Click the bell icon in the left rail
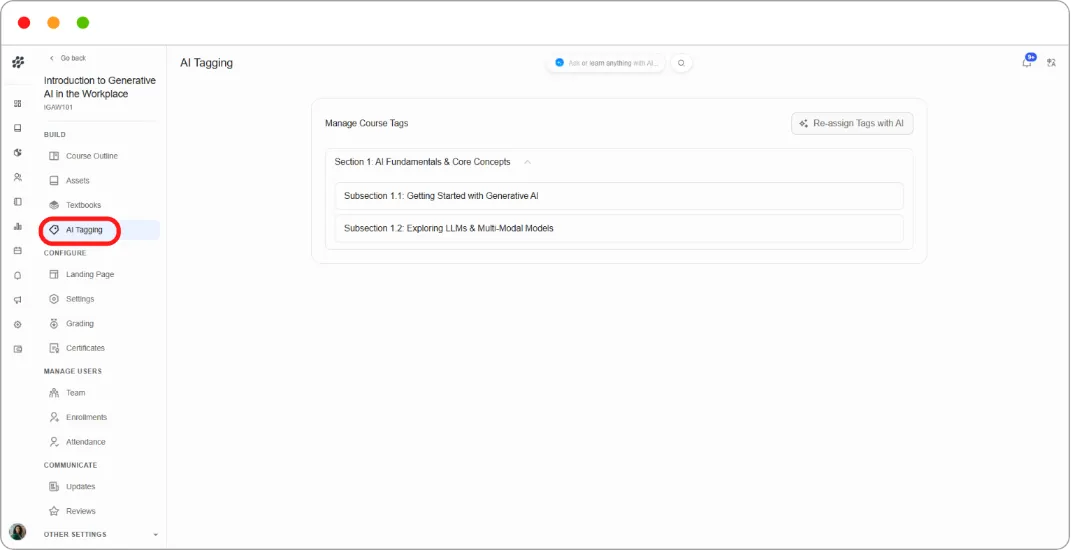The image size is (1071, 550). (18, 275)
